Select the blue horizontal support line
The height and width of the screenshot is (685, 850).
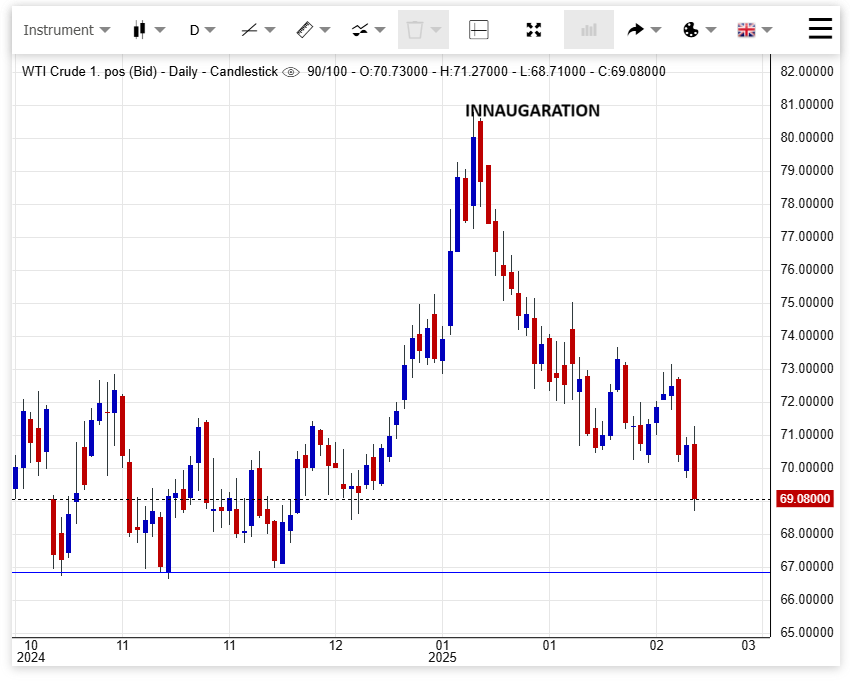coord(390,572)
